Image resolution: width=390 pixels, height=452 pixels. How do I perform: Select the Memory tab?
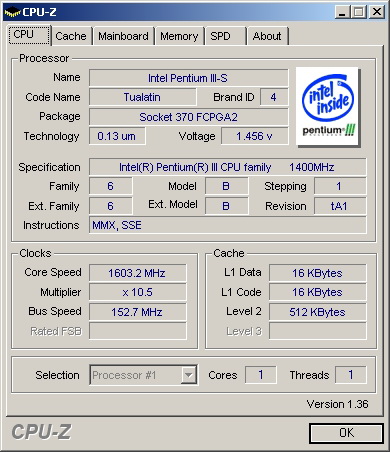(x=179, y=36)
